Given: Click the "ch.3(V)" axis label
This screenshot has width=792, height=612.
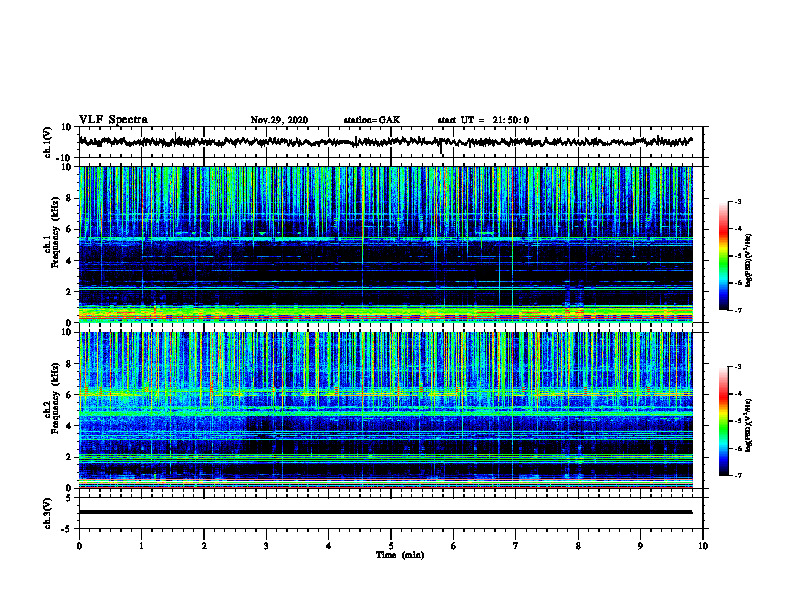Looking at the screenshot, I should [x=48, y=514].
